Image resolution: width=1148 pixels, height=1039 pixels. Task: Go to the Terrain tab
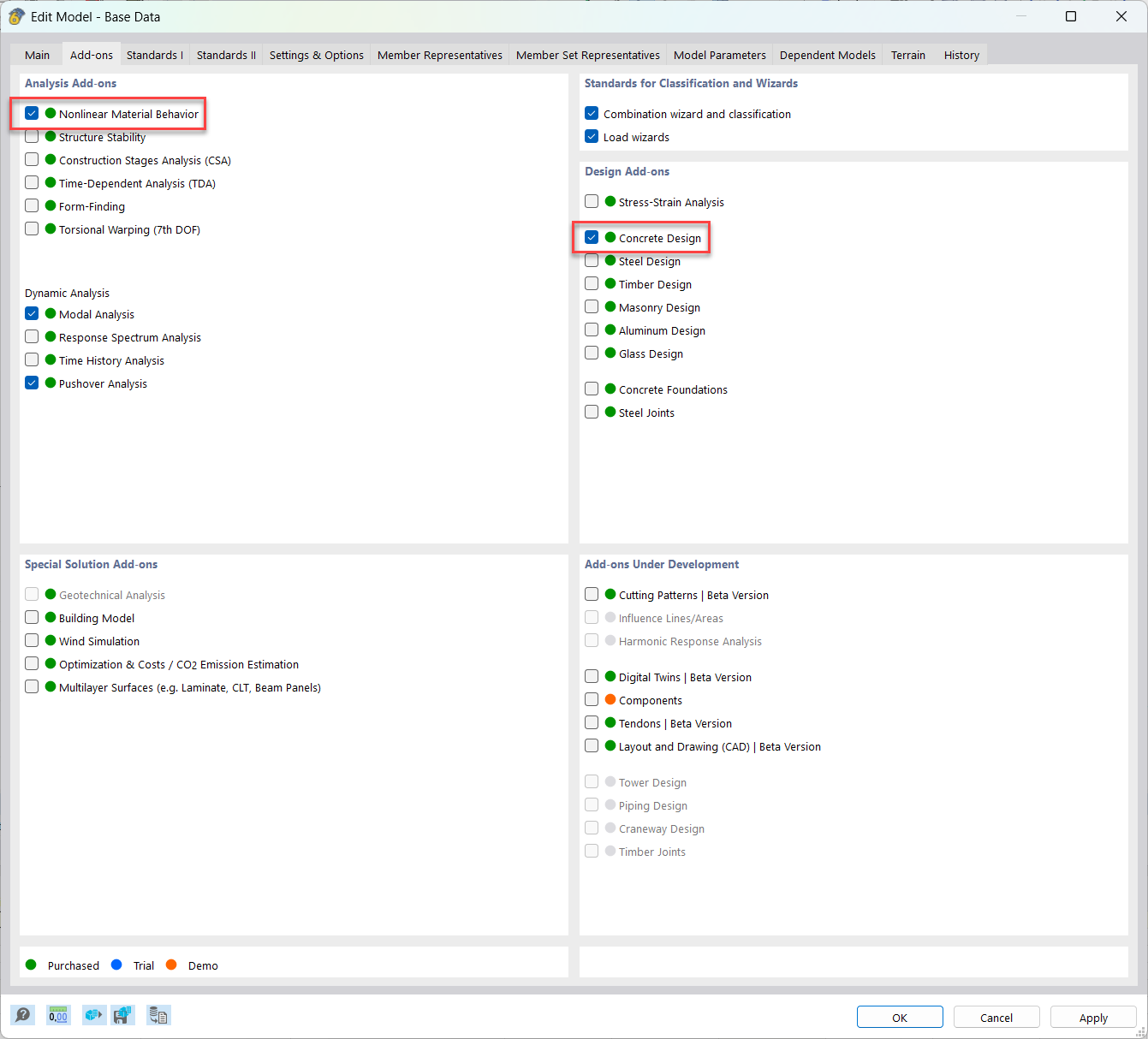(x=907, y=55)
